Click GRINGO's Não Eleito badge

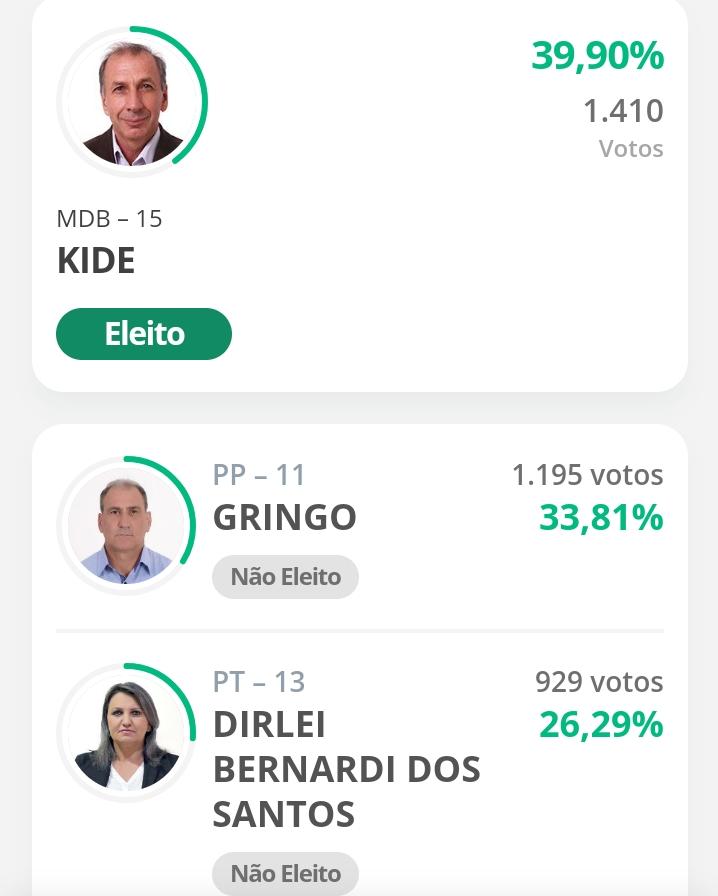pyautogui.click(x=285, y=577)
